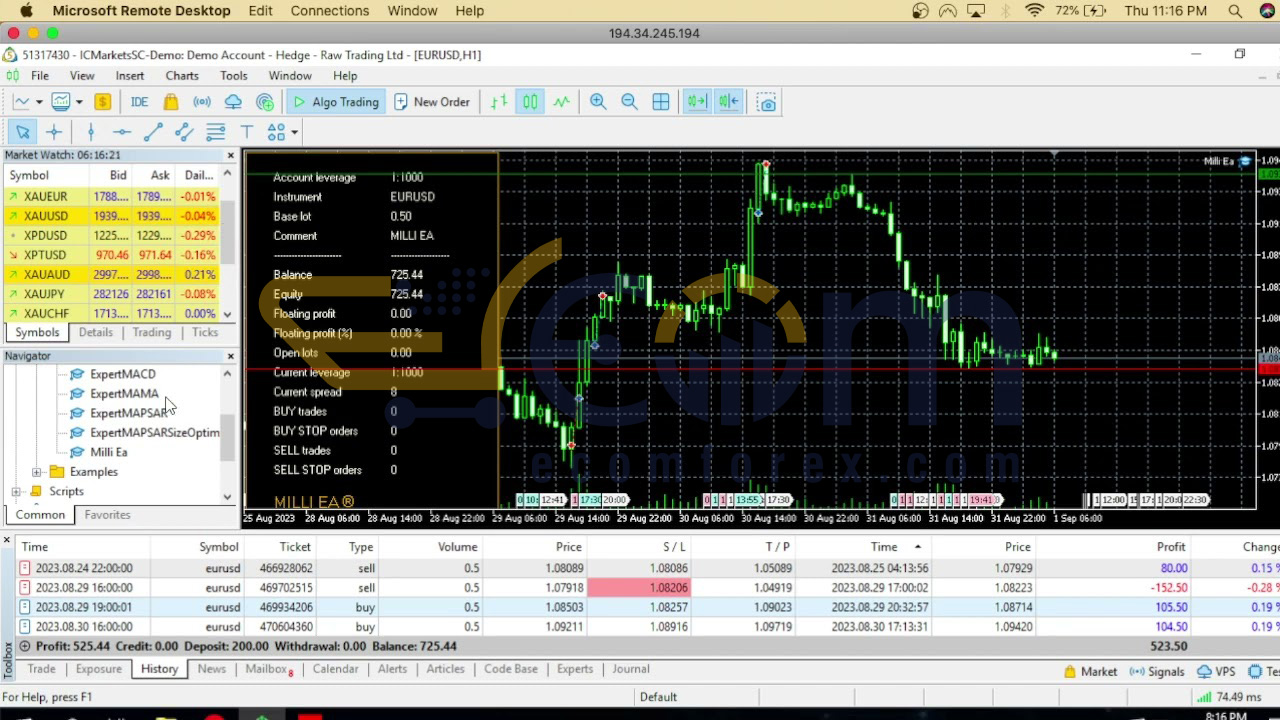Open Signals in the Toolbox bar
The height and width of the screenshot is (720, 1280).
[1157, 672]
